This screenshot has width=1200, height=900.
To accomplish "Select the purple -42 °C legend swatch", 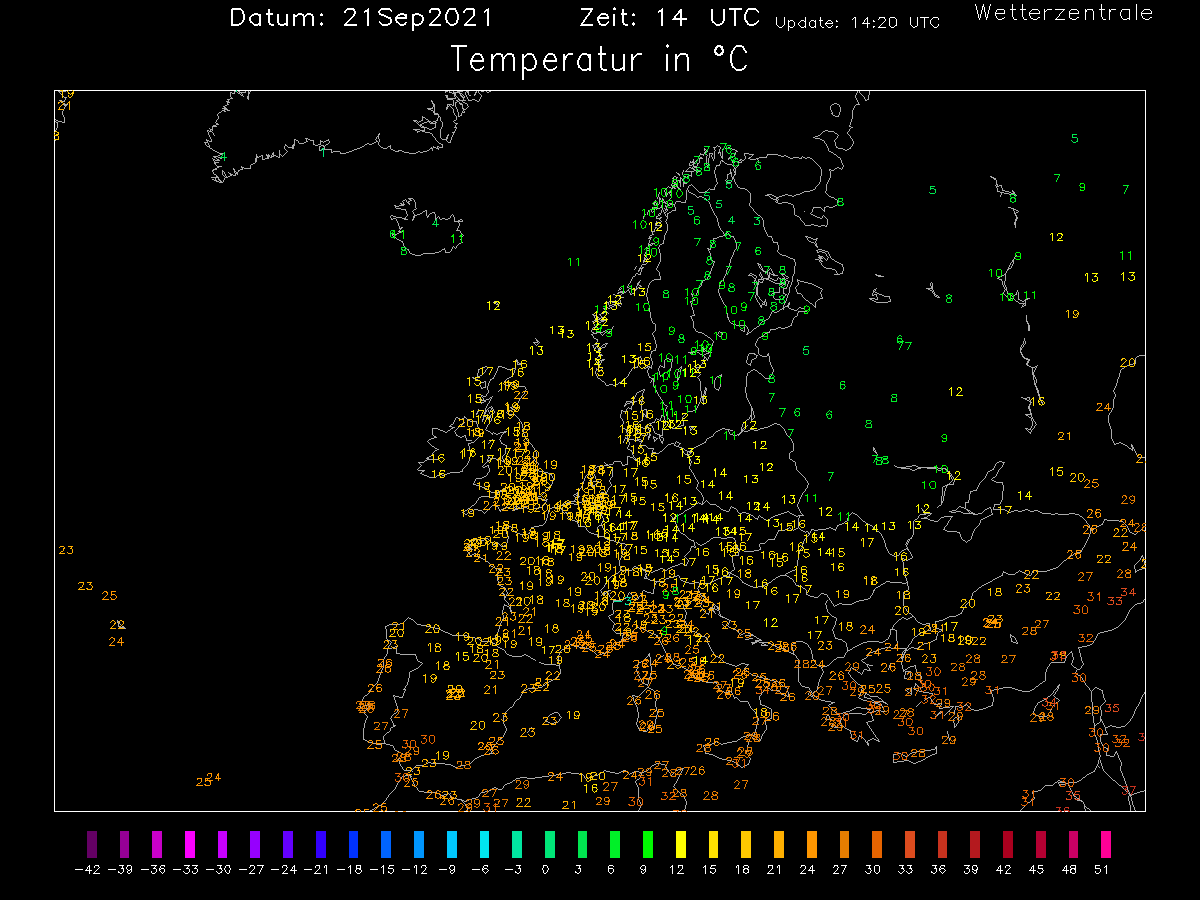I will 92,842.
